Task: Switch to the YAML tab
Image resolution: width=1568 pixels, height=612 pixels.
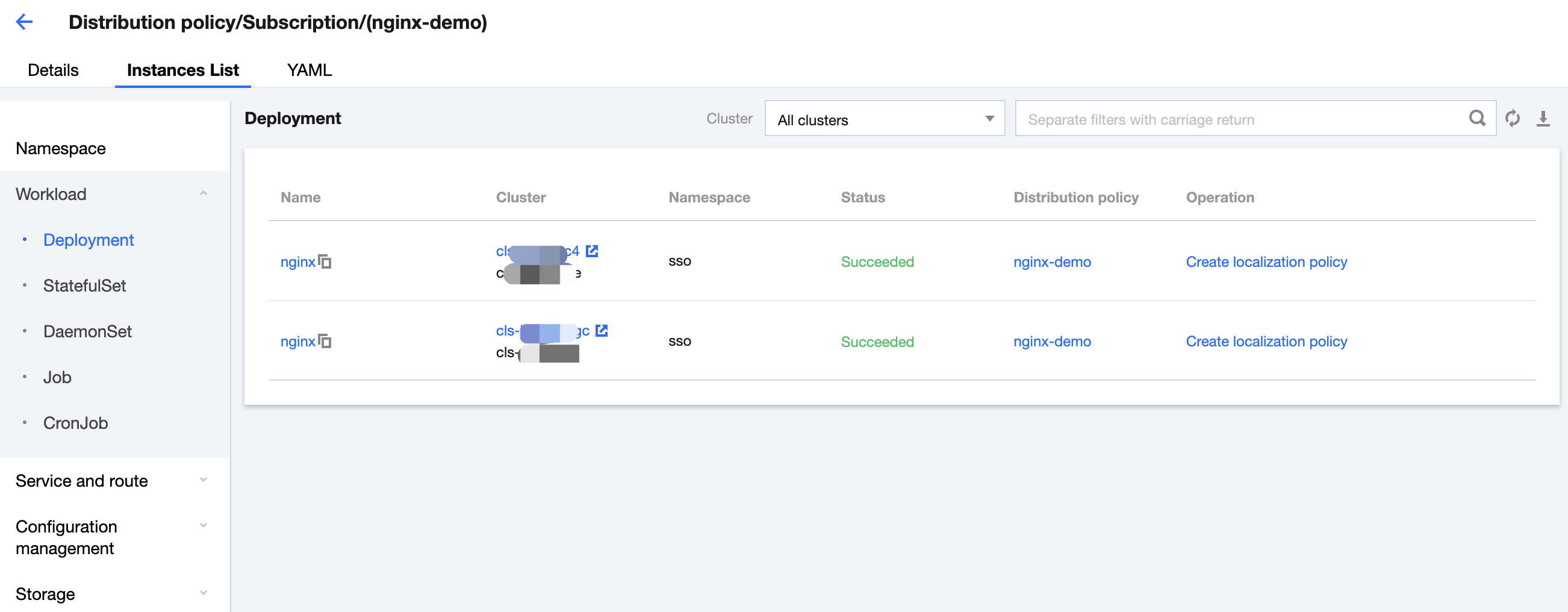Action: click(310, 70)
